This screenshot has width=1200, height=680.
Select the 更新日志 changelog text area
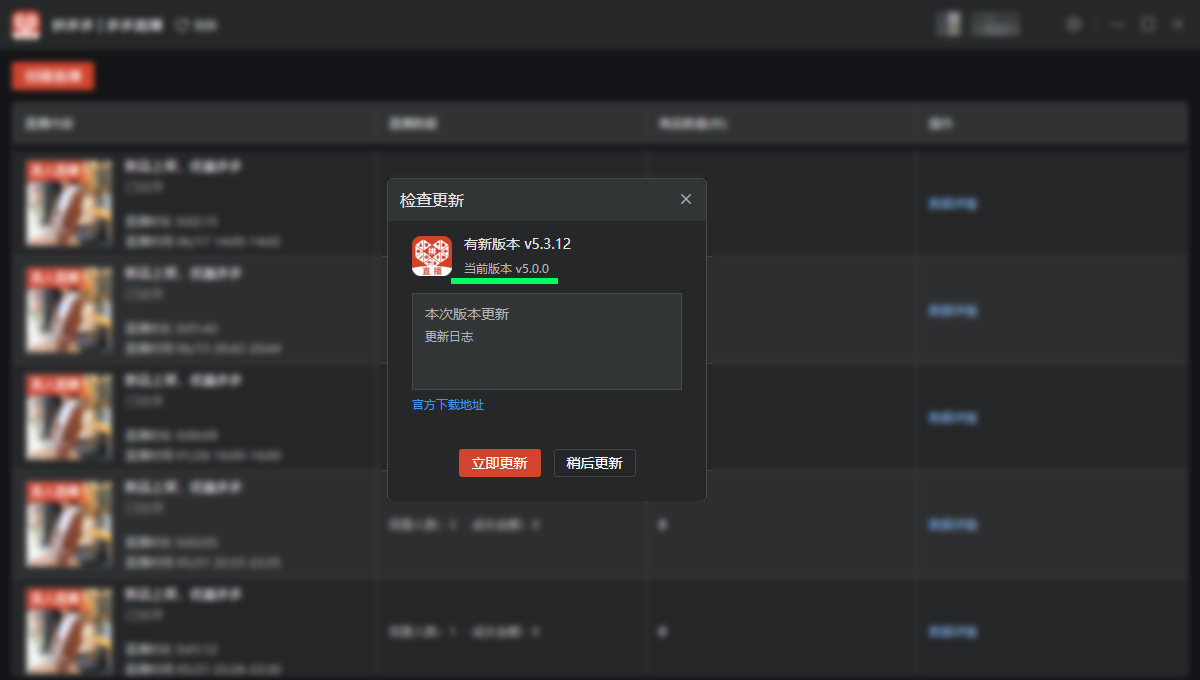pos(546,341)
